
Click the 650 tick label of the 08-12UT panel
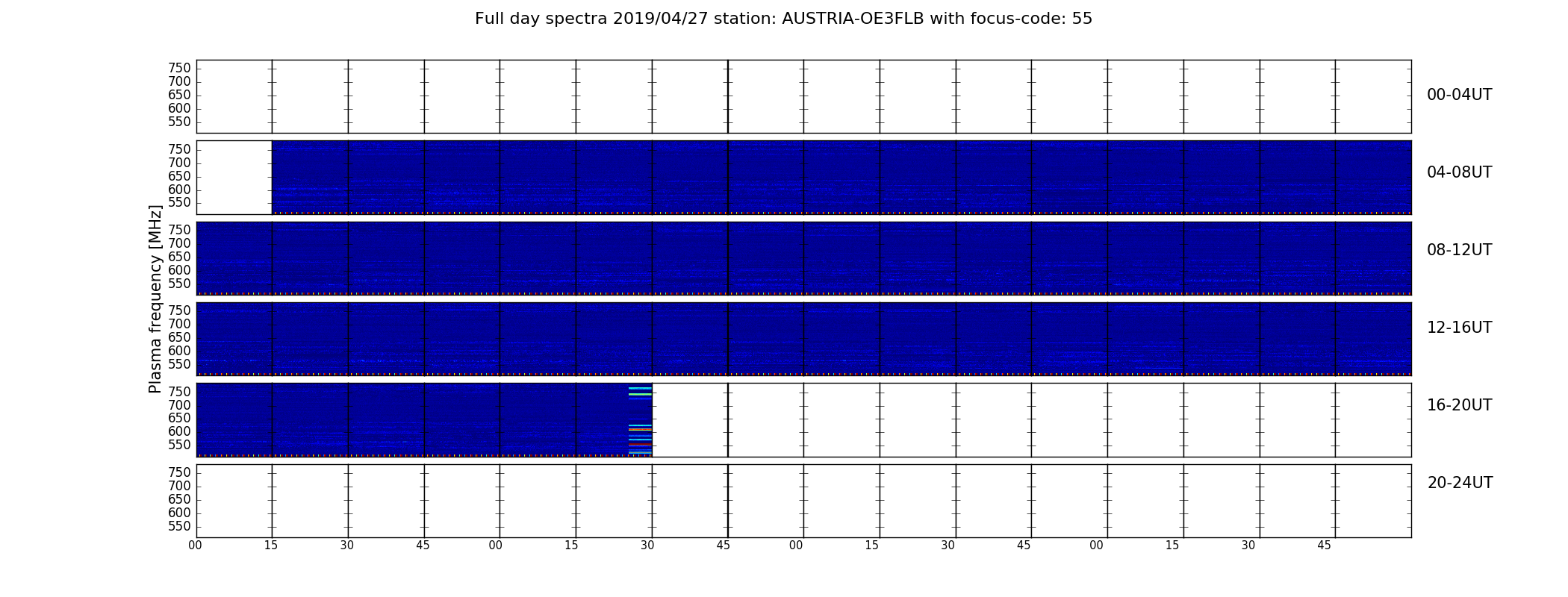click(179, 257)
